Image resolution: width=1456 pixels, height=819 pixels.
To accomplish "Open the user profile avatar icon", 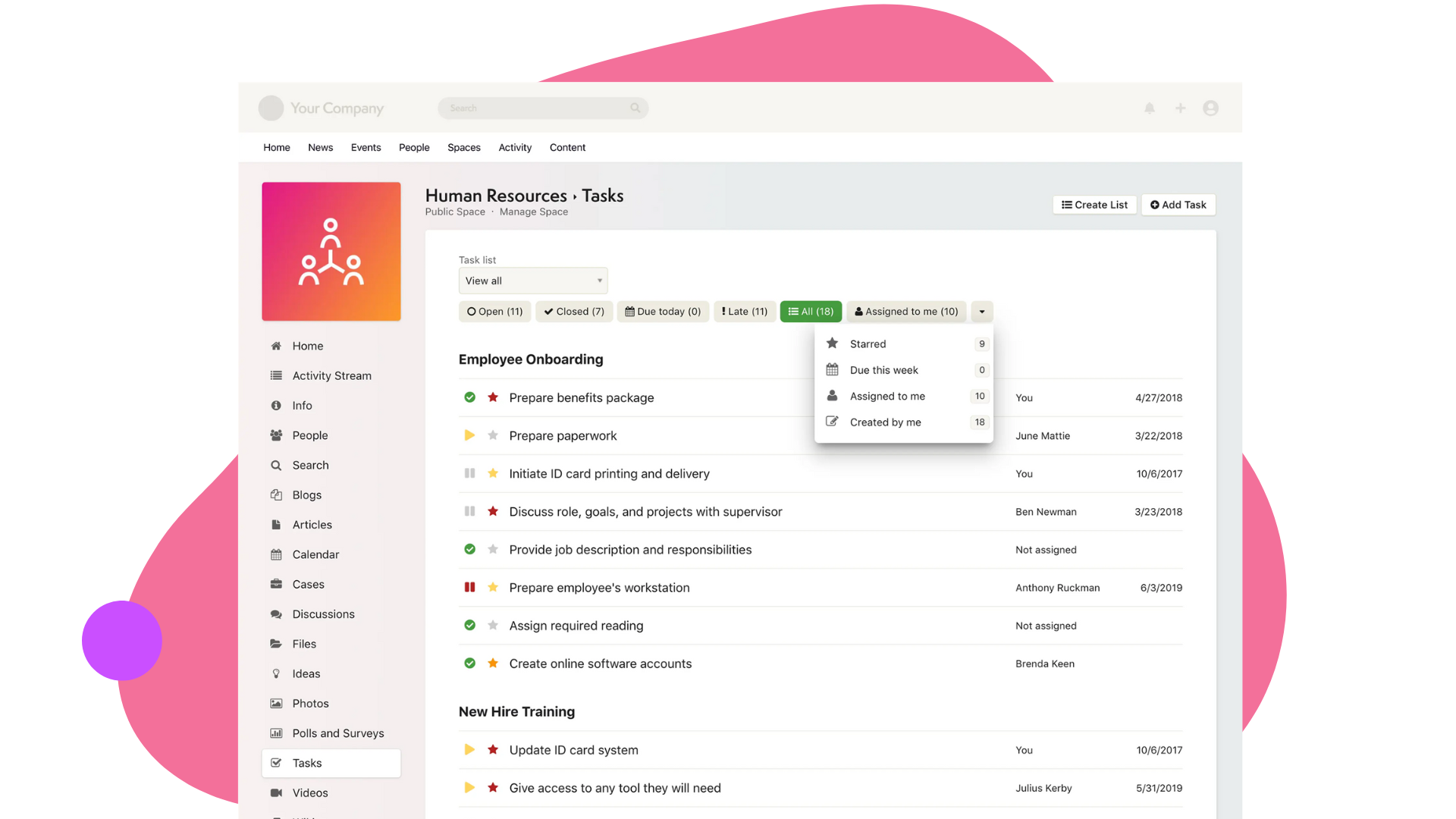I will [1210, 108].
